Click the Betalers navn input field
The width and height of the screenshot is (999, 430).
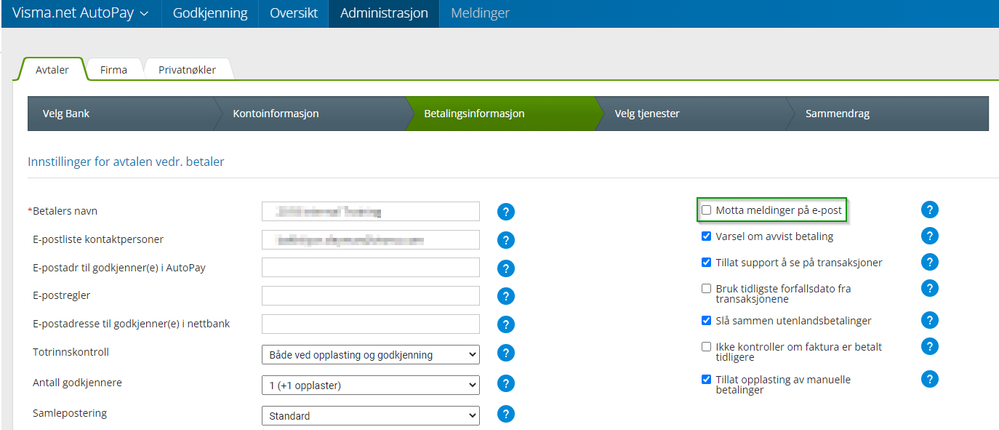point(370,211)
